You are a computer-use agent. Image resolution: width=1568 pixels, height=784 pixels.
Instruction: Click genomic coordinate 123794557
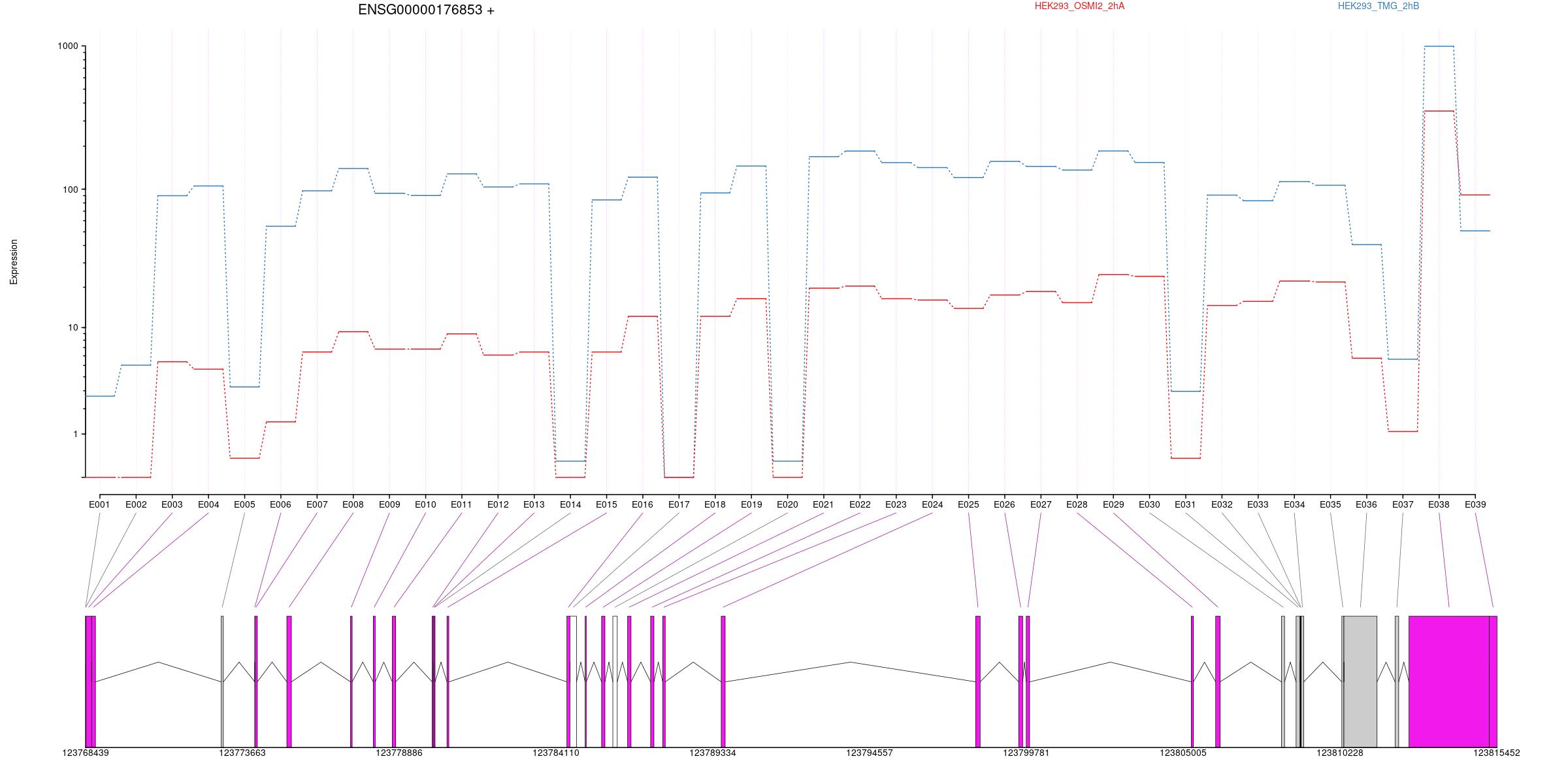(x=870, y=753)
